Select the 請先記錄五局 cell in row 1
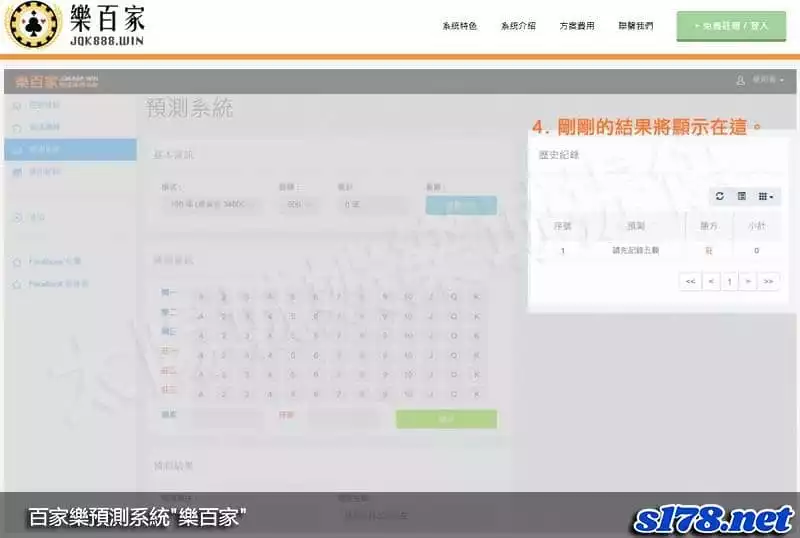Viewport: 800px width, 538px height. click(x=636, y=251)
